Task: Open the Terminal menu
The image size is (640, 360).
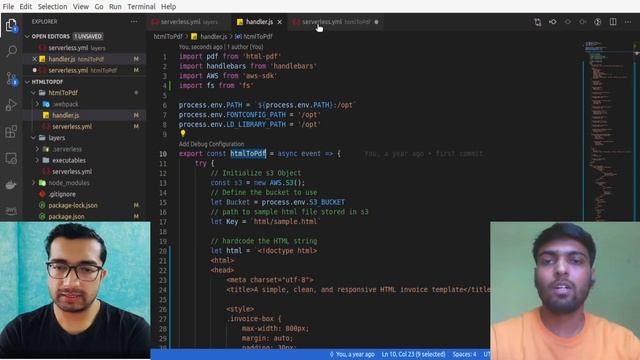Action: pyautogui.click(x=141, y=7)
